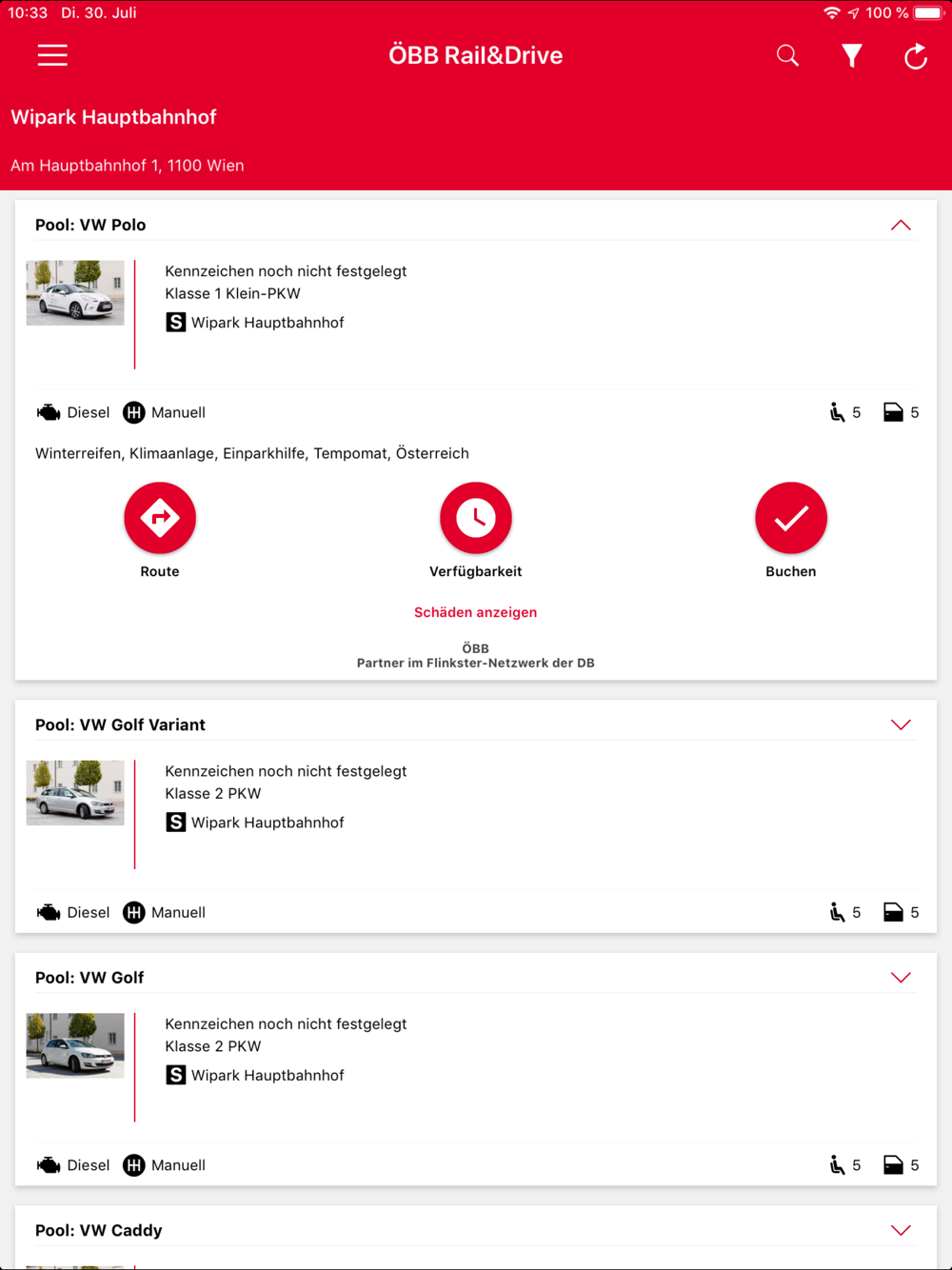This screenshot has height=1270, width=952.
Task: Expand the Pool: VW Golf Variant card
Action: click(901, 724)
